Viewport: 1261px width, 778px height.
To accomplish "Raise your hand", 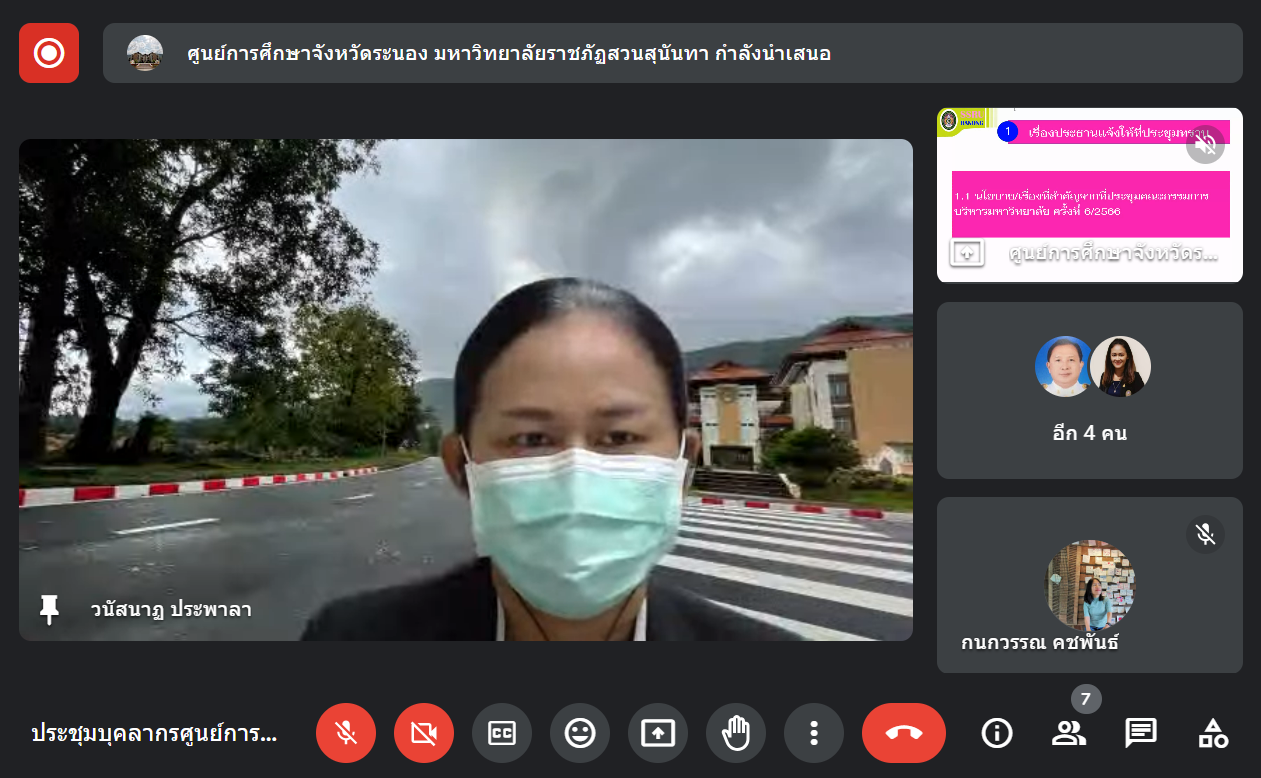I will tap(736, 734).
